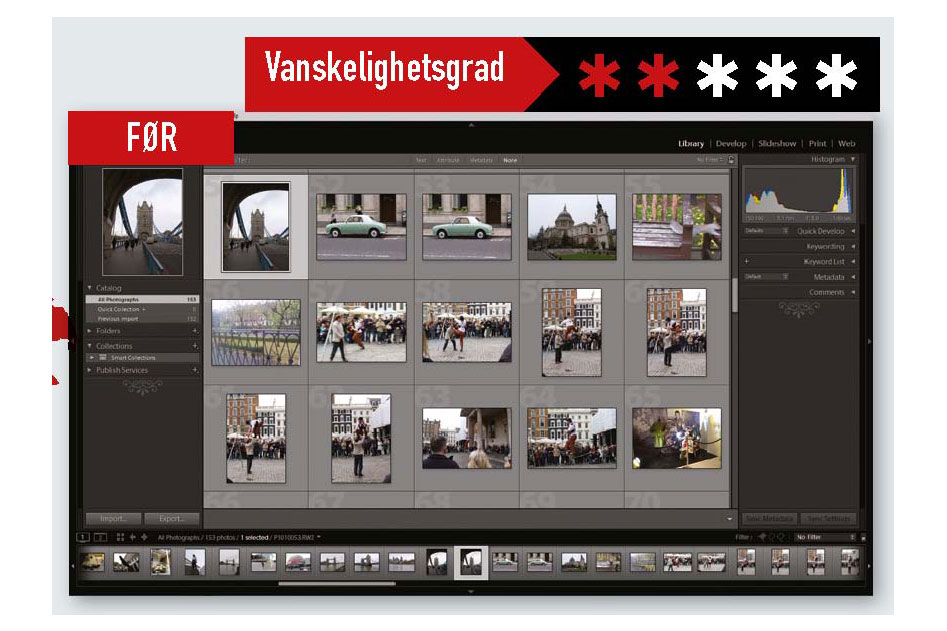Image resolution: width=947 pixels, height=631 pixels.
Task: Click the grid view icon above the filmstrip
Action: click(x=120, y=537)
